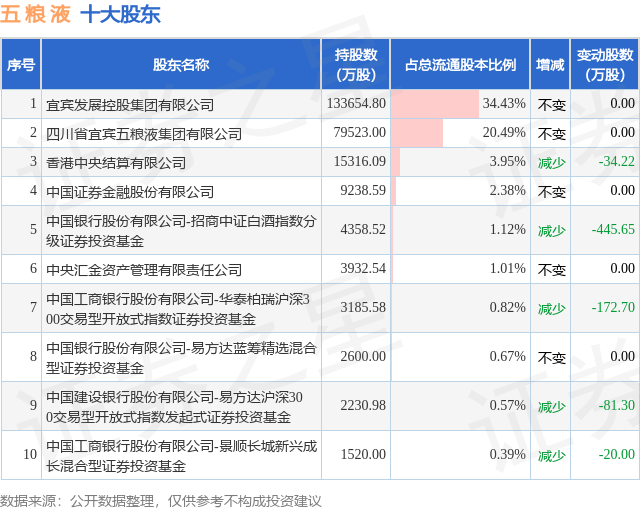Select the 序号 column header
Viewport: 640px width, 510px height.
coord(21,64)
